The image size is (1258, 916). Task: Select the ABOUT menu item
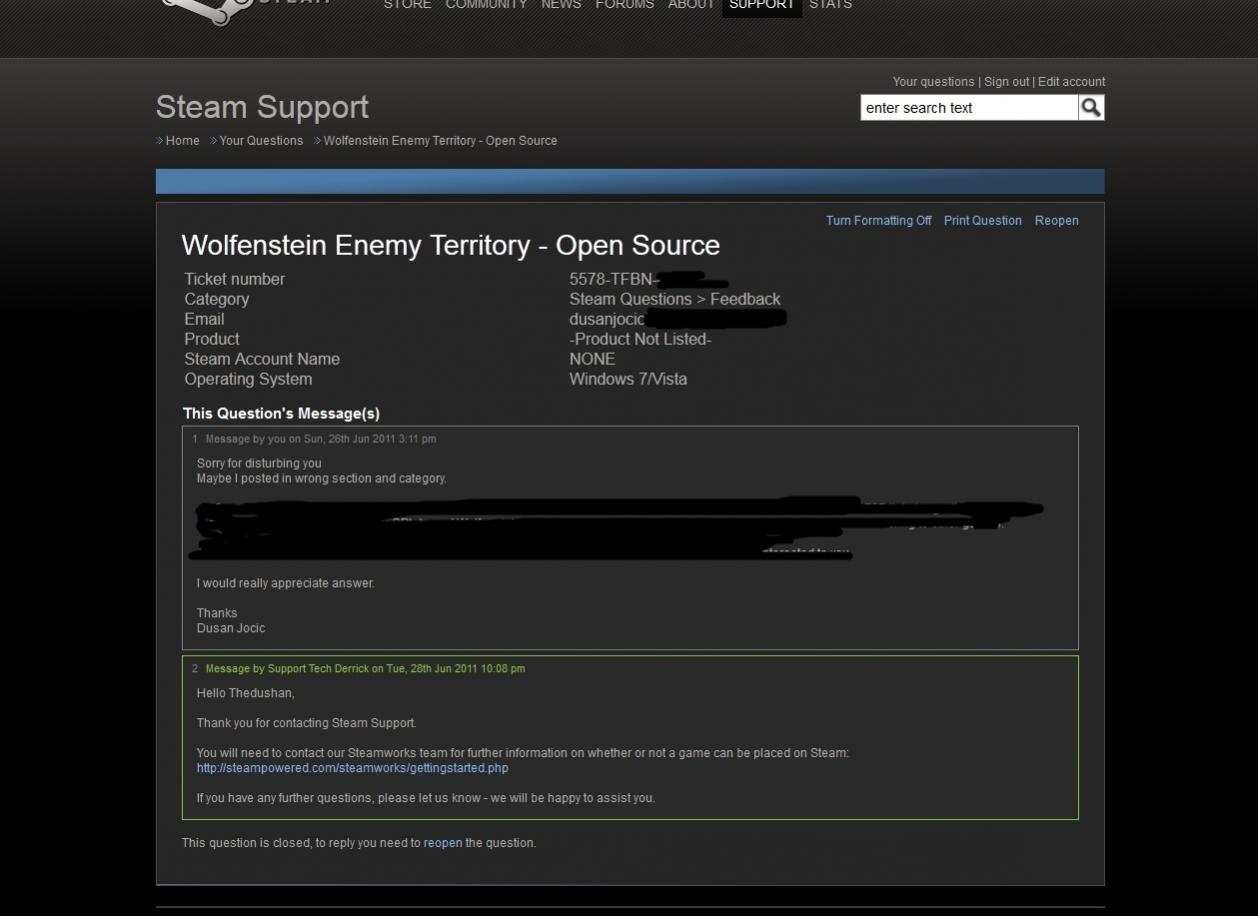691,5
